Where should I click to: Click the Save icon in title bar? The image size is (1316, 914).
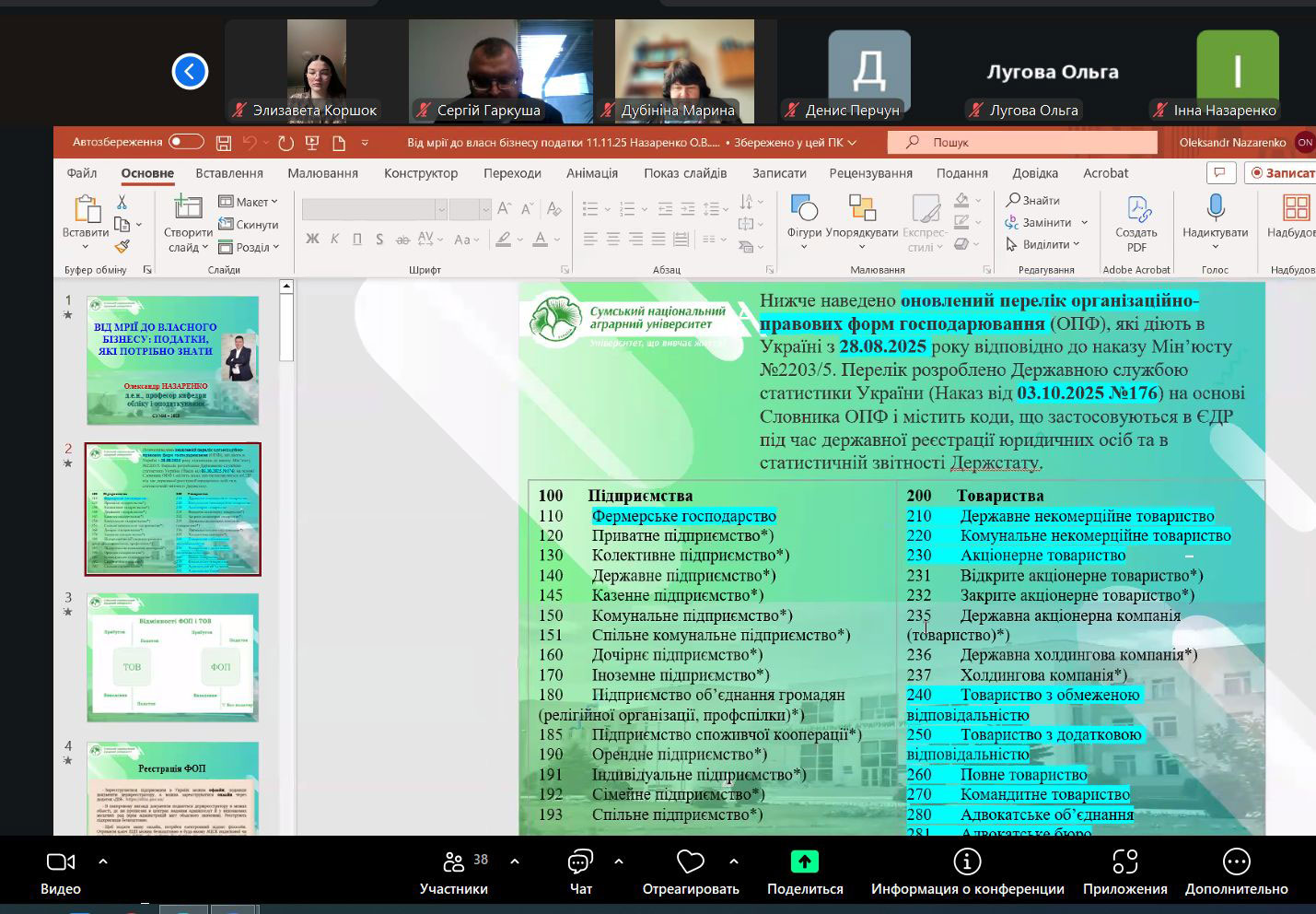click(224, 143)
